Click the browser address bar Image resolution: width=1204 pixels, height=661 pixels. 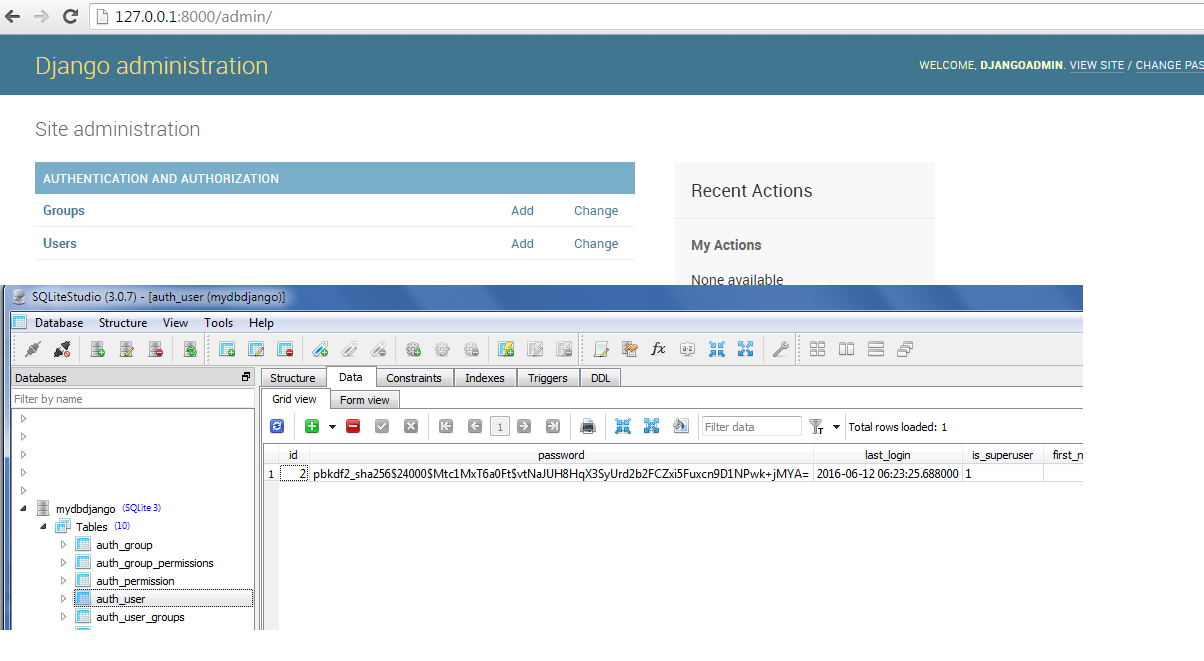point(647,17)
